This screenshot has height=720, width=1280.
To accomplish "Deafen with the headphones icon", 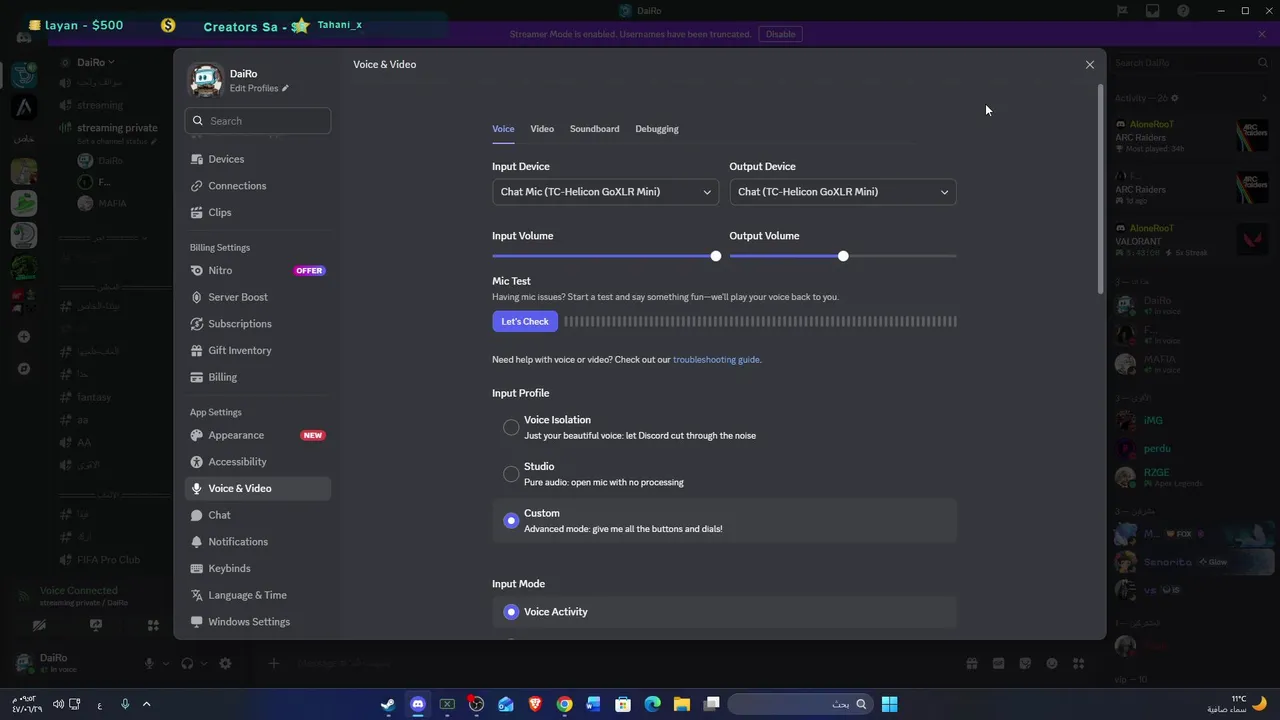I will pos(187,663).
